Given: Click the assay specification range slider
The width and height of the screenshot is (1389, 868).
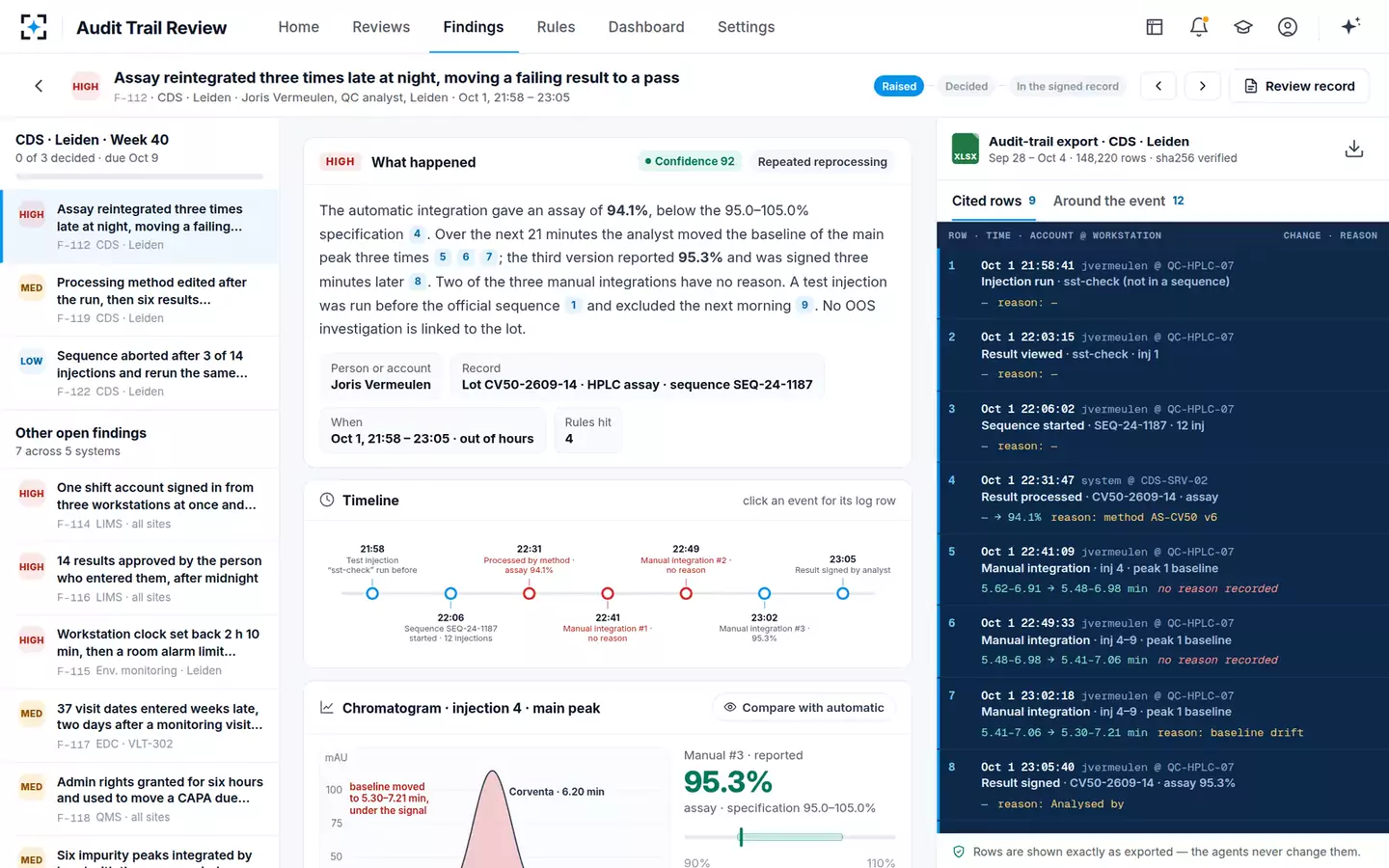Looking at the screenshot, I should coord(790,837).
